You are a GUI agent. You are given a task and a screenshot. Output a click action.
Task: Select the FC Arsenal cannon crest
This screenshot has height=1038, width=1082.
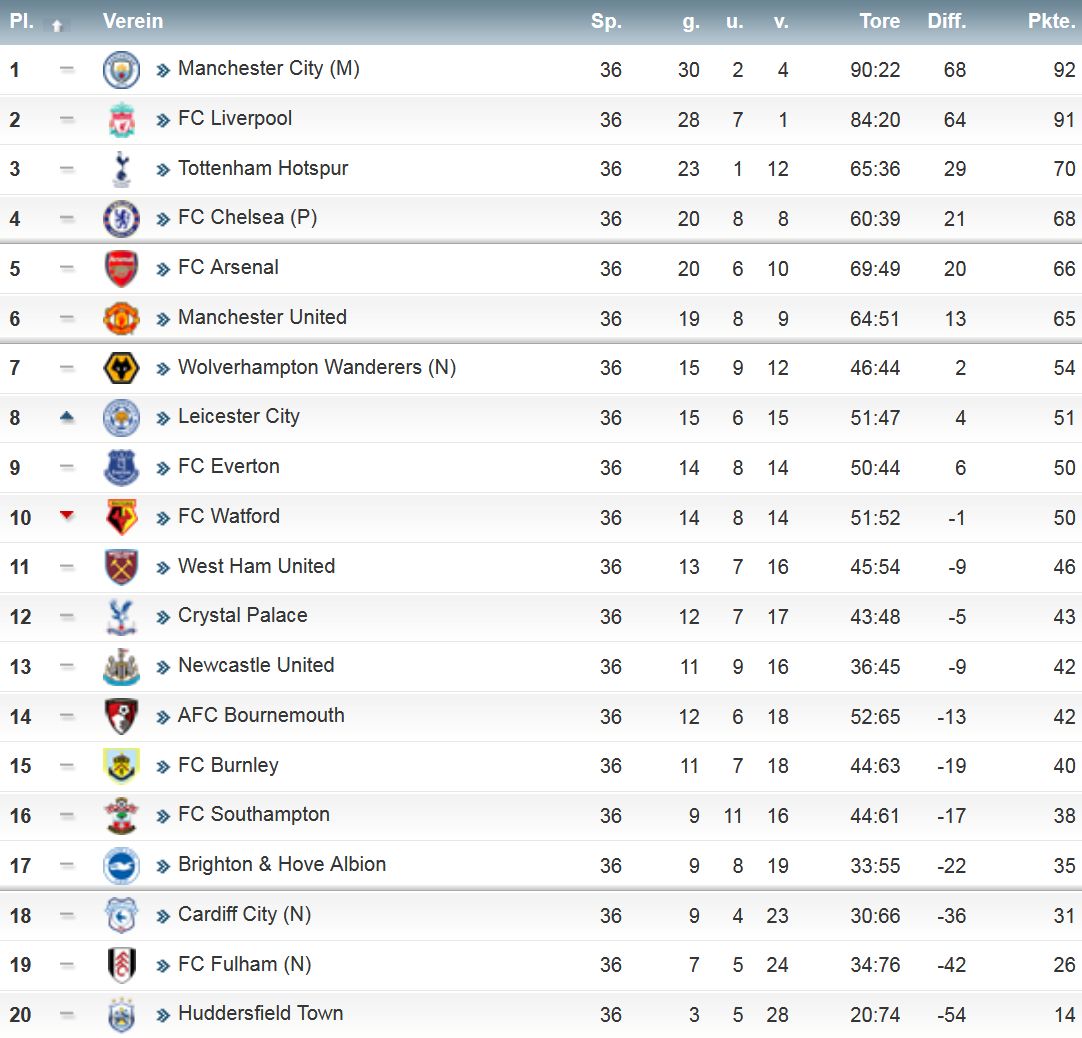[x=121, y=268]
